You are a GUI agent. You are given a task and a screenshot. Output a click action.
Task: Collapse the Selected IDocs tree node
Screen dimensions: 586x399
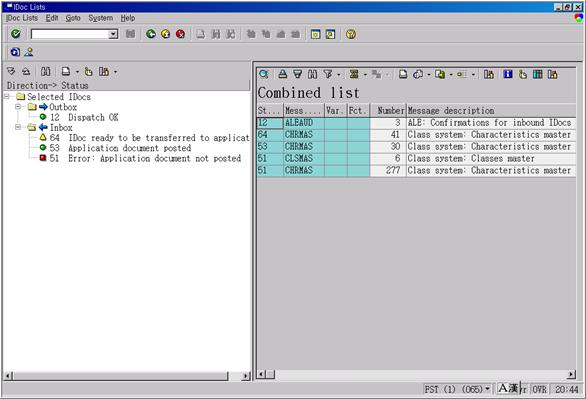(x=7, y=97)
